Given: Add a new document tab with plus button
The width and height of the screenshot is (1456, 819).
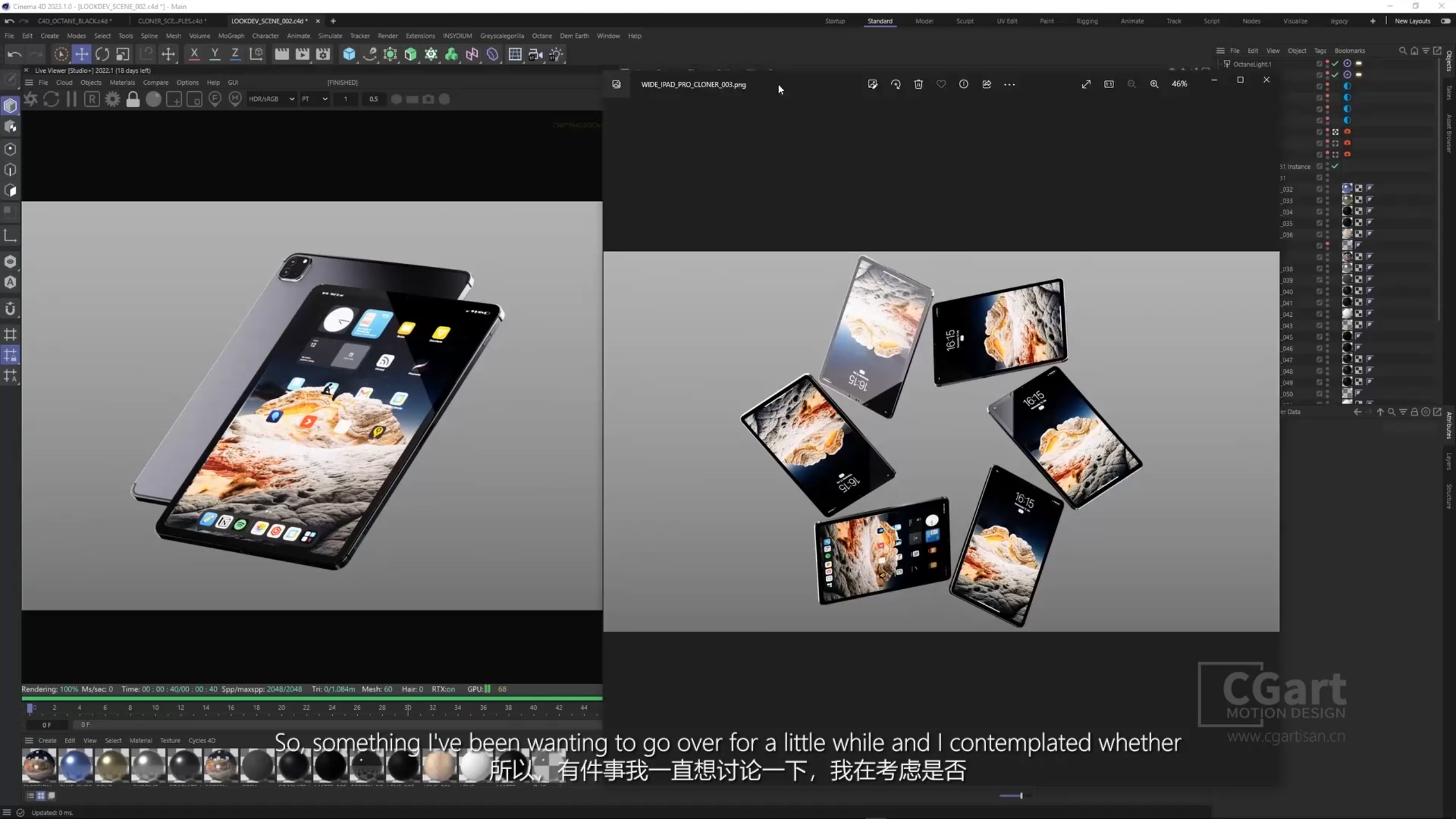Looking at the screenshot, I should point(333,21).
